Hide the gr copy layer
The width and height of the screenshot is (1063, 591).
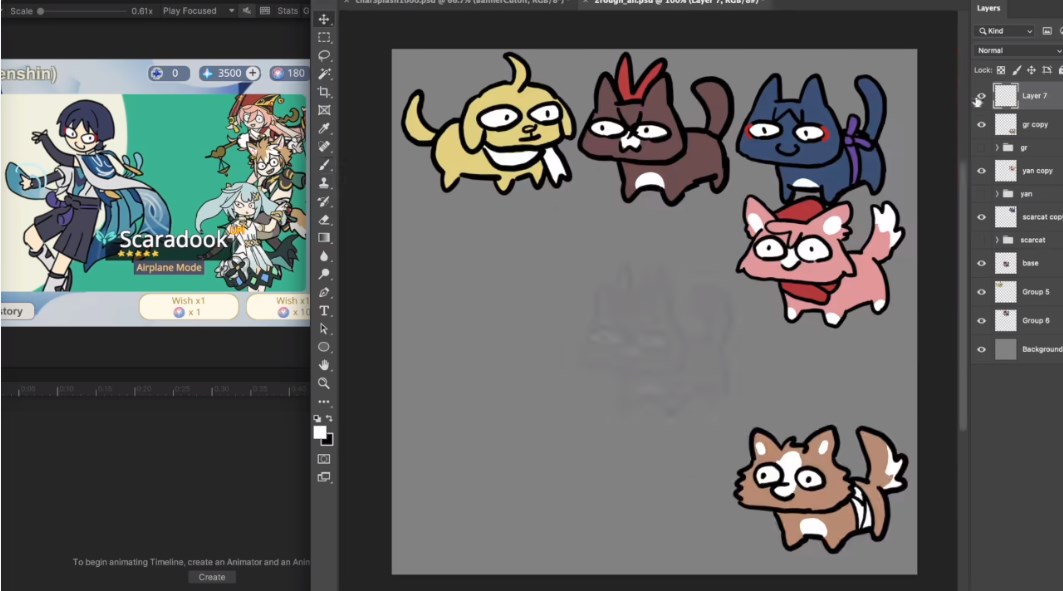coord(981,125)
